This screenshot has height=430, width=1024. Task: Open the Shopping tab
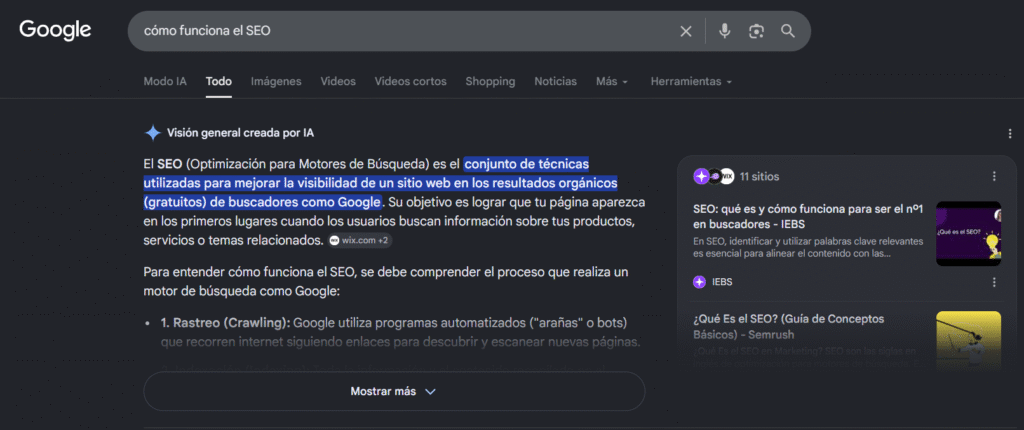tap(490, 82)
